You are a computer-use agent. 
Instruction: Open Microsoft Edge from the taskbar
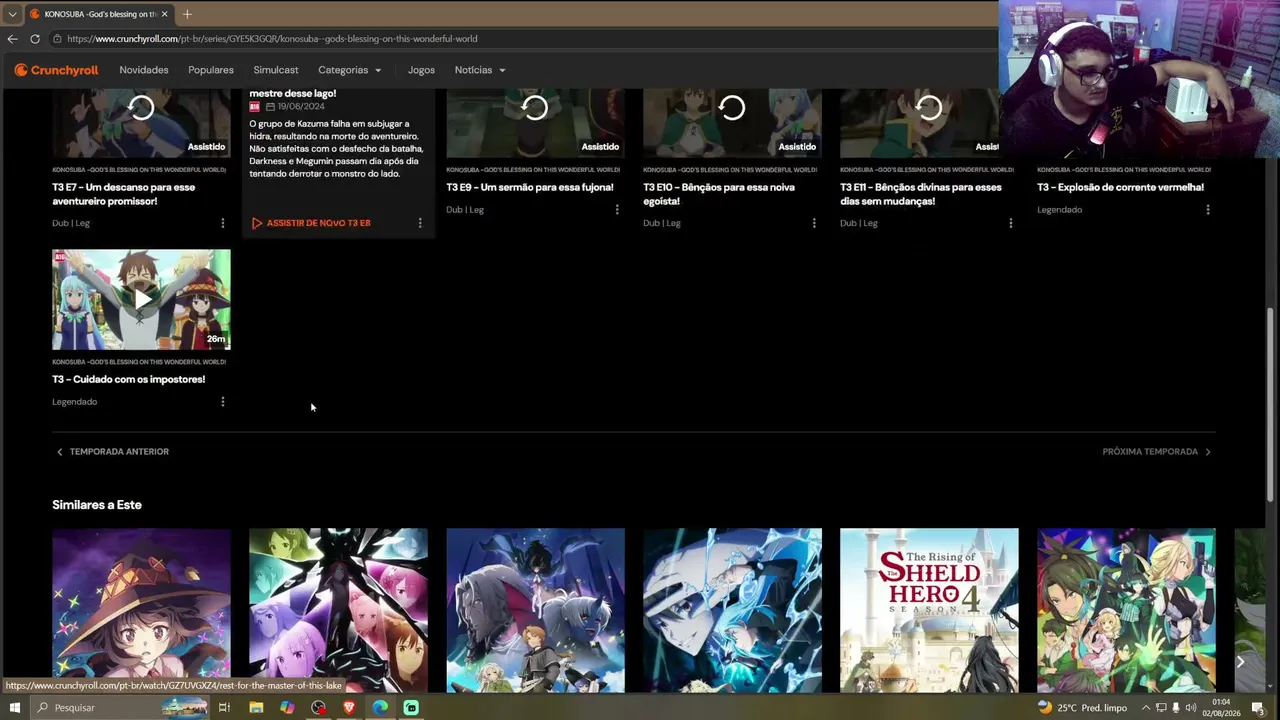pos(380,708)
